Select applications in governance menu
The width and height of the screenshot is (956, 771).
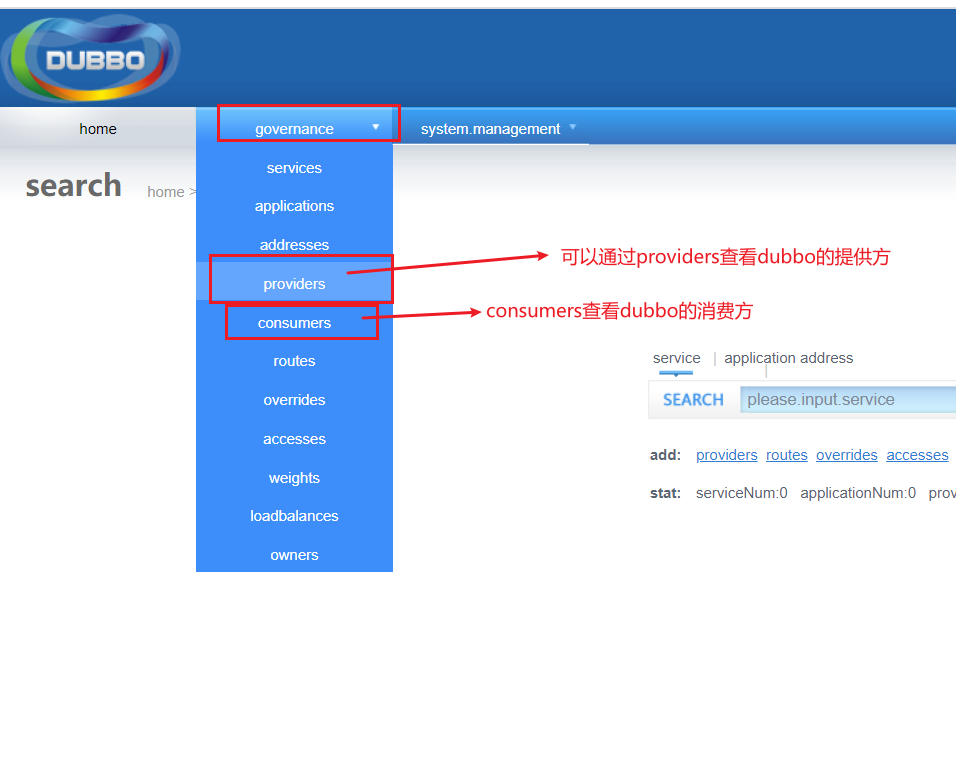pyautogui.click(x=294, y=206)
